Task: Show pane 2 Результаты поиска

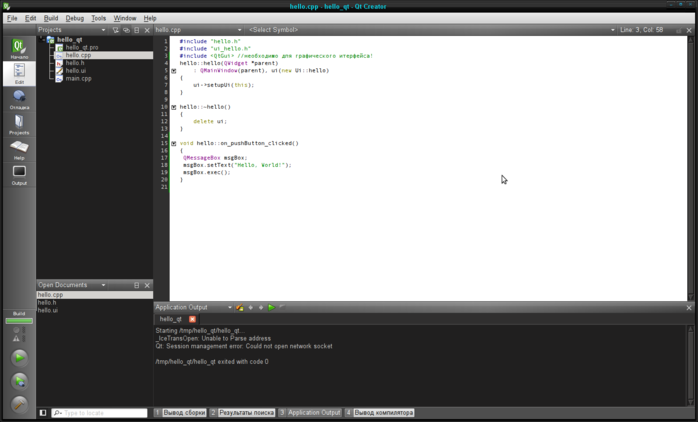Action: [x=242, y=413]
